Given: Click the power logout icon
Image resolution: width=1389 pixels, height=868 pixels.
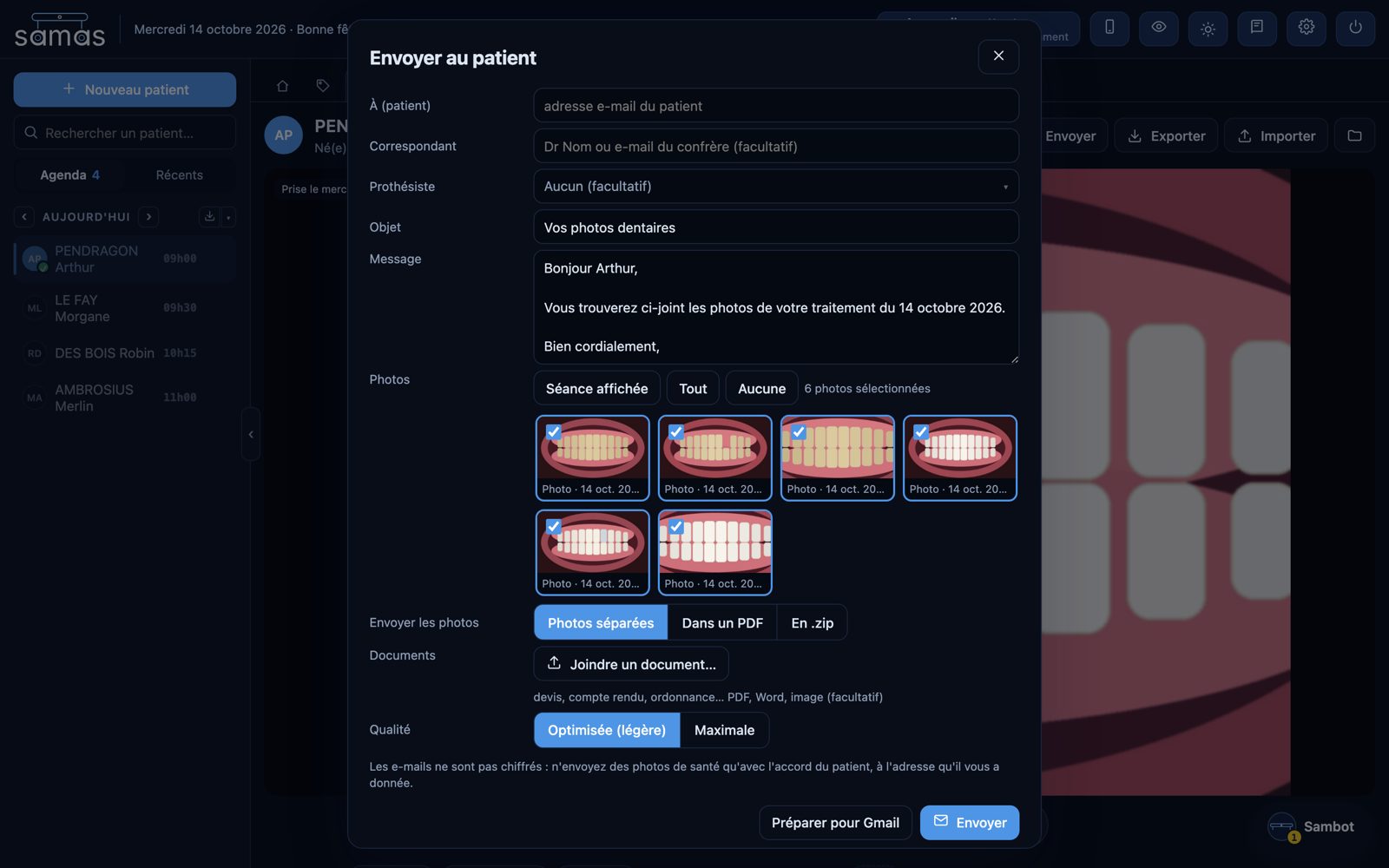Looking at the screenshot, I should [x=1355, y=28].
